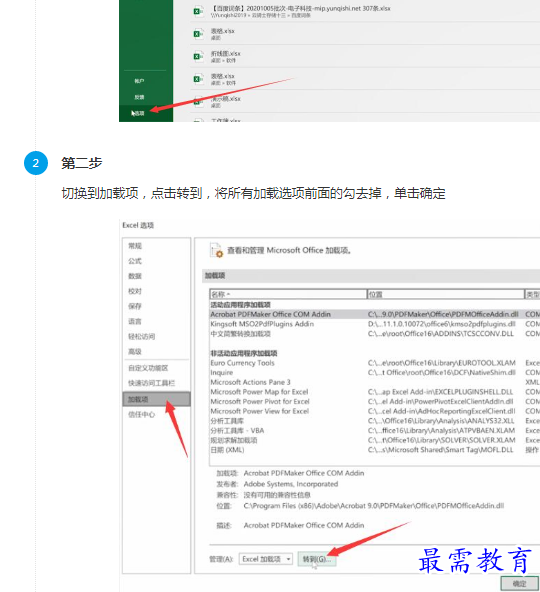Open 反馈 in Excel backstage sidebar

(139, 97)
